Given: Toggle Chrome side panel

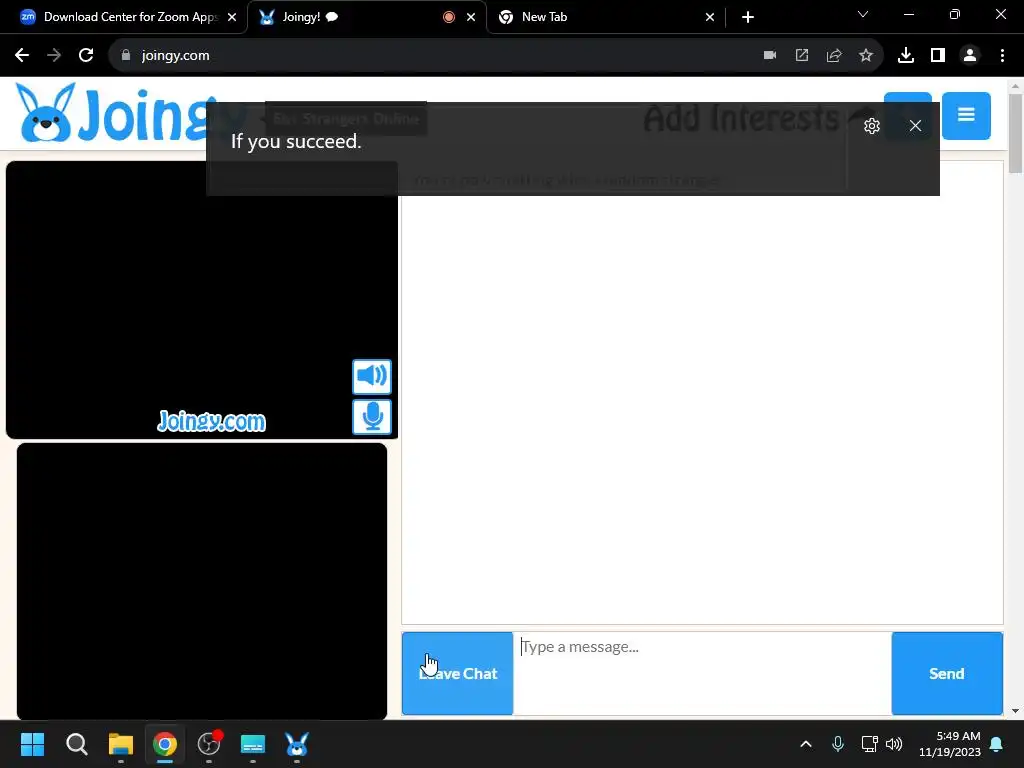Looking at the screenshot, I should click(x=938, y=56).
